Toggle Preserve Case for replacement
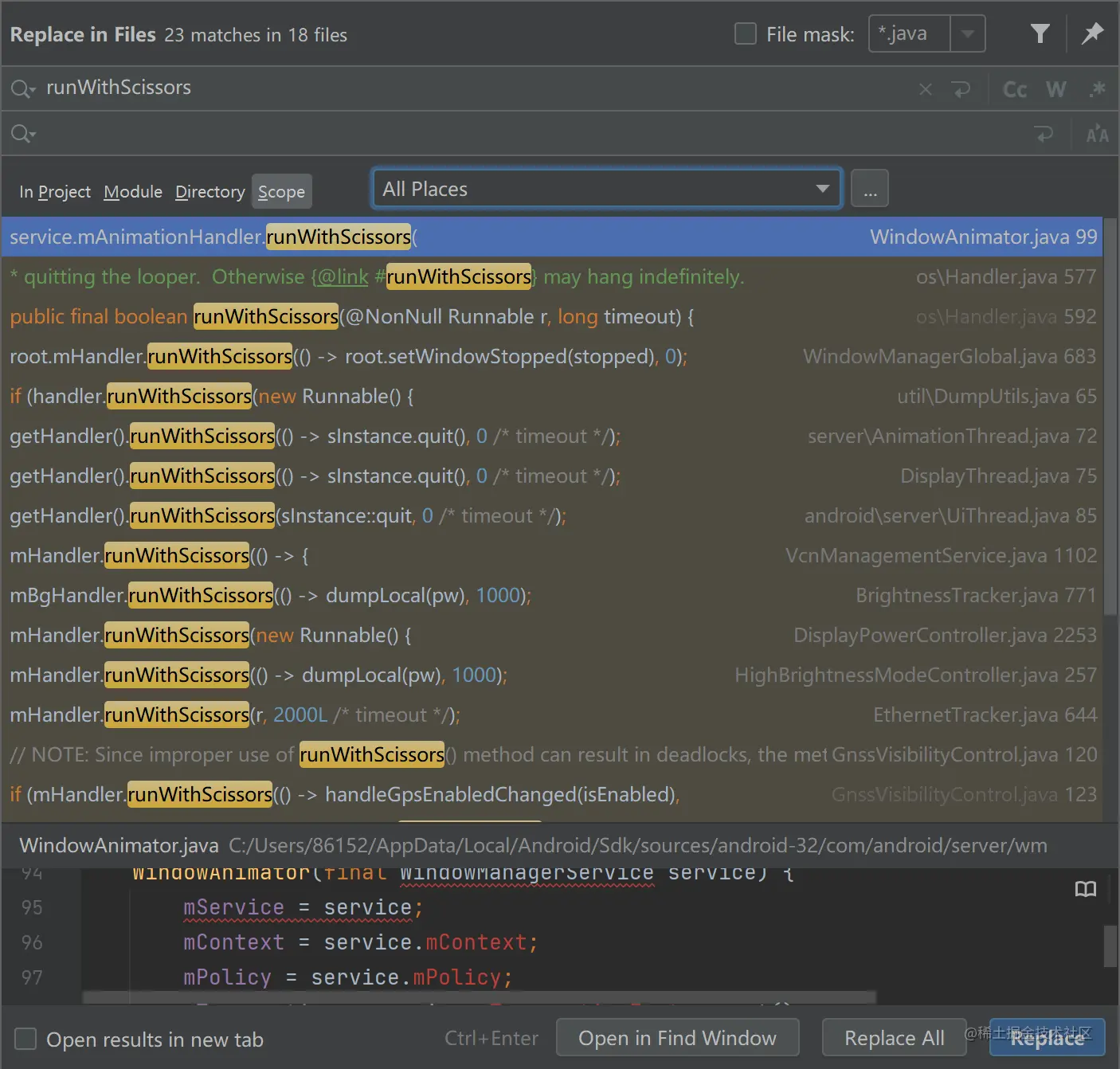The image size is (1120, 1069). click(1097, 134)
